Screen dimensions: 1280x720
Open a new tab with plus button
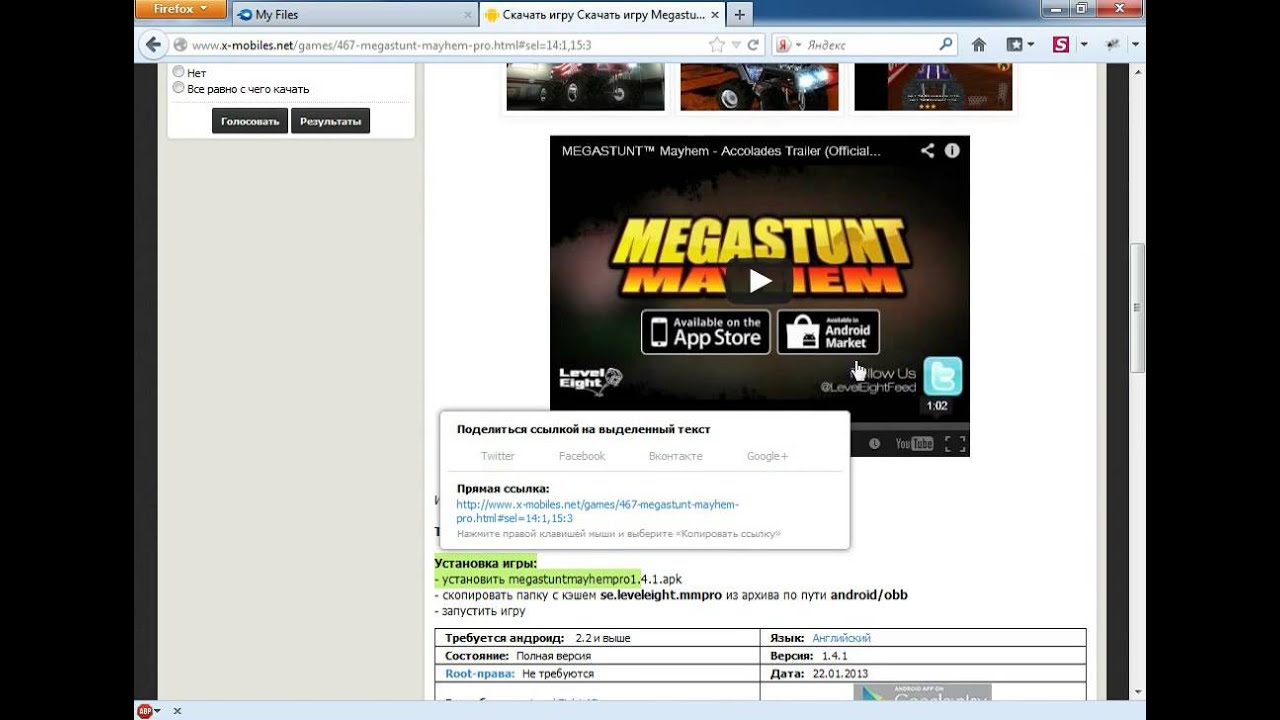point(739,15)
